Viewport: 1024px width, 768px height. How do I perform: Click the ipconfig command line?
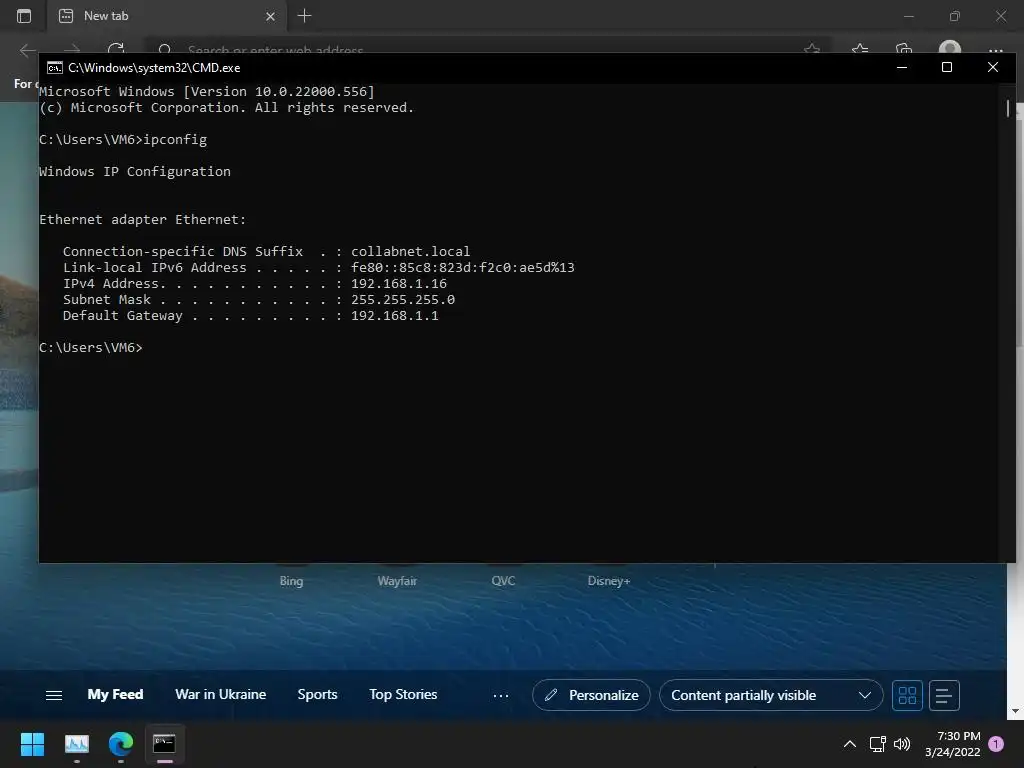pos(123,140)
